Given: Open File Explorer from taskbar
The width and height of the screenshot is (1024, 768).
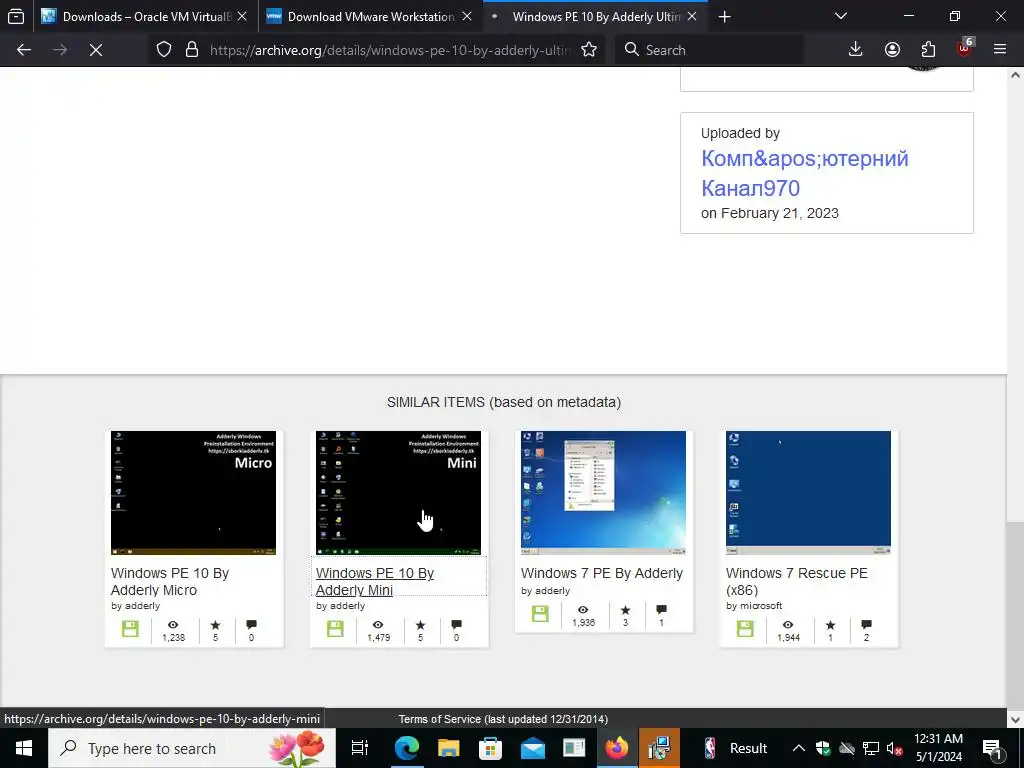Looking at the screenshot, I should [x=449, y=748].
